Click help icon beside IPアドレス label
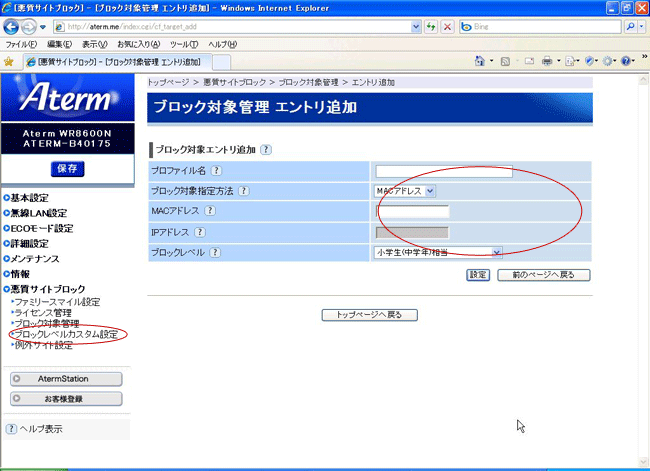The width and height of the screenshot is (650, 471). pyautogui.click(x=200, y=232)
